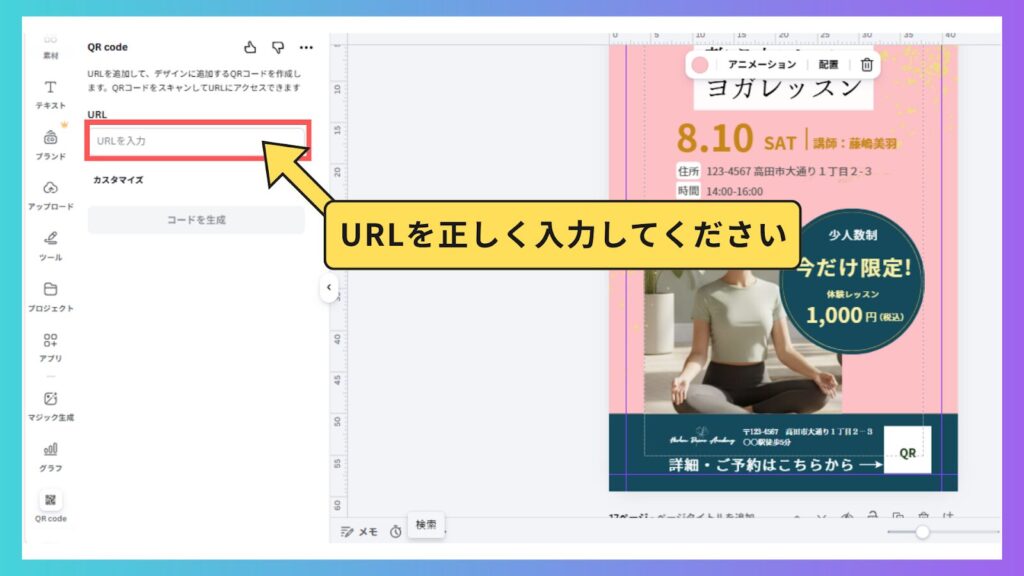Screen dimensions: 1024x576
Task: Open the テキスト (Text) sidebar tool
Action: pos(50,93)
